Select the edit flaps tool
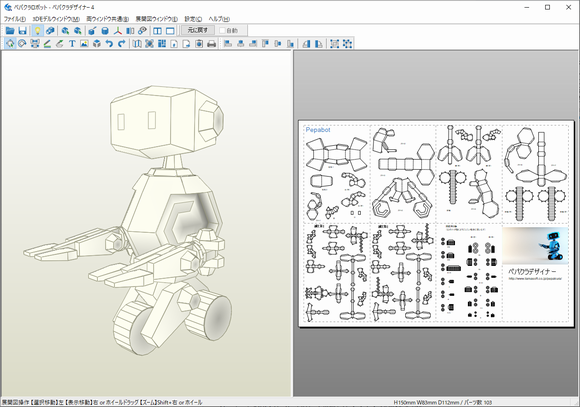This screenshot has width=580, height=407. click(x=60, y=44)
